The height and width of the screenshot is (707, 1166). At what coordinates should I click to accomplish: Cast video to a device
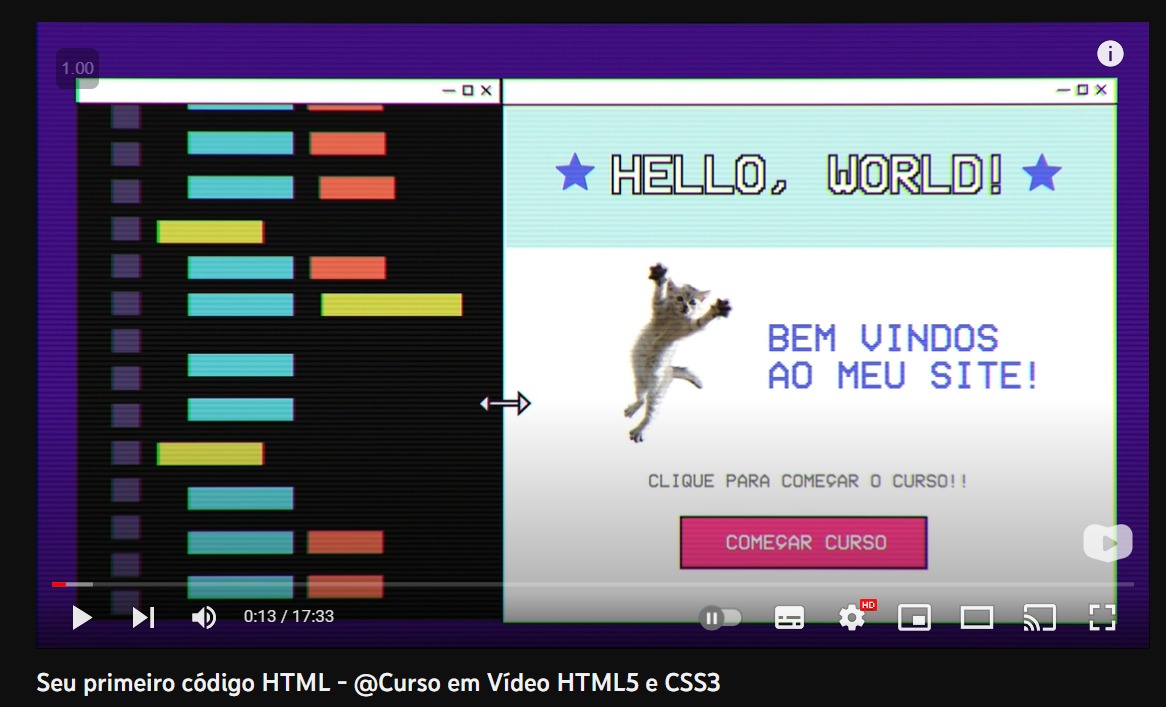[x=1040, y=618]
